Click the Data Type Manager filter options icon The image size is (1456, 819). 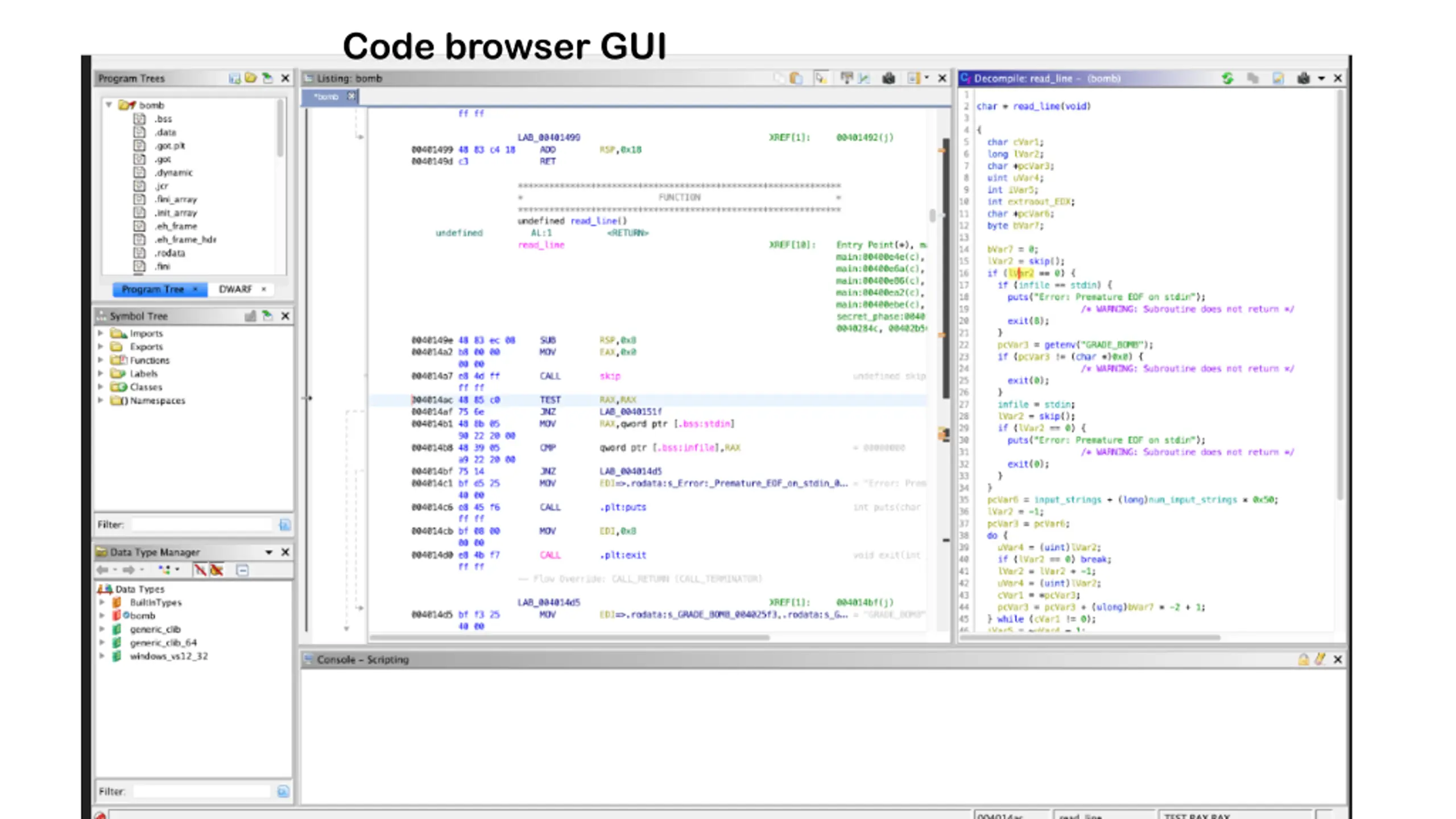point(283,791)
